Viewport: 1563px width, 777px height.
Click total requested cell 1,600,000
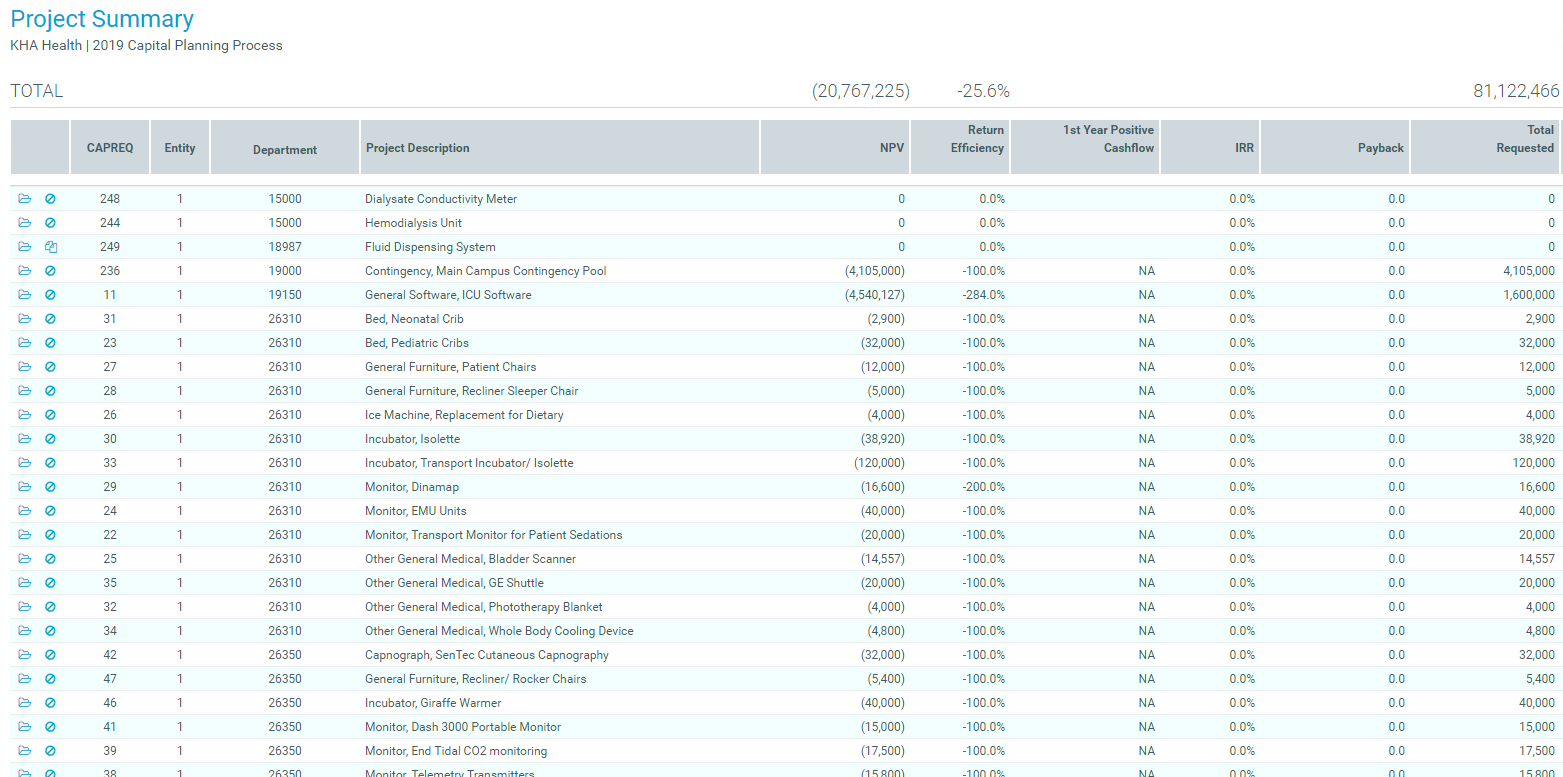coord(1529,295)
